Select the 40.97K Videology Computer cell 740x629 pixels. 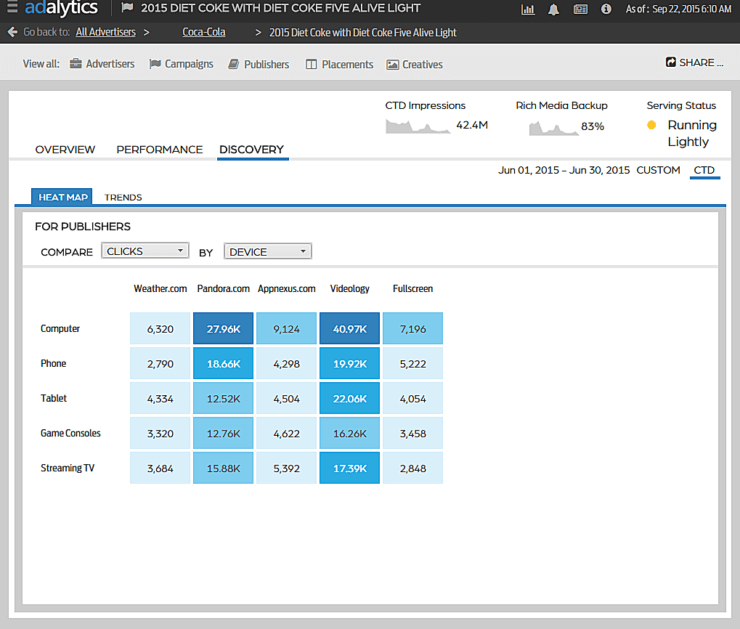click(x=350, y=328)
